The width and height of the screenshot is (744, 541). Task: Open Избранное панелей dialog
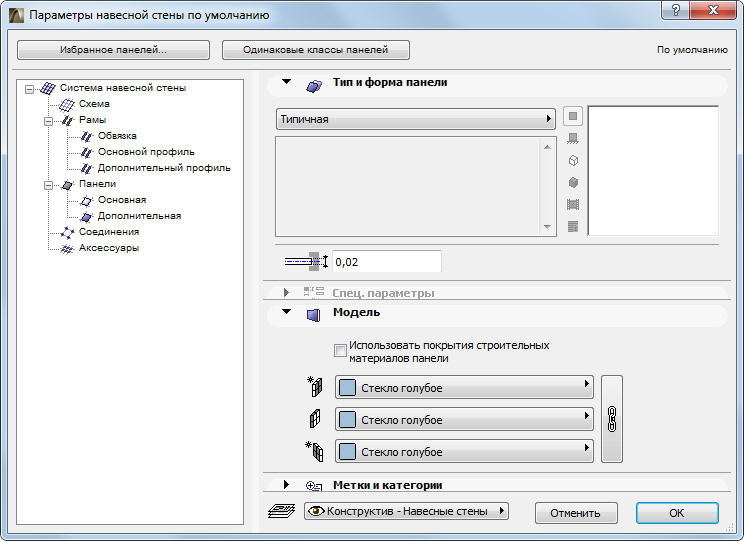(113, 50)
